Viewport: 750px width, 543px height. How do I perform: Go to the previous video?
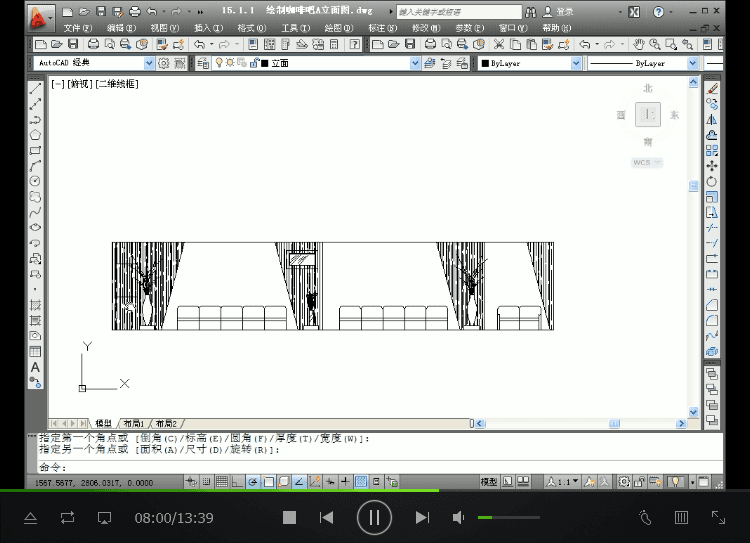(x=326, y=517)
